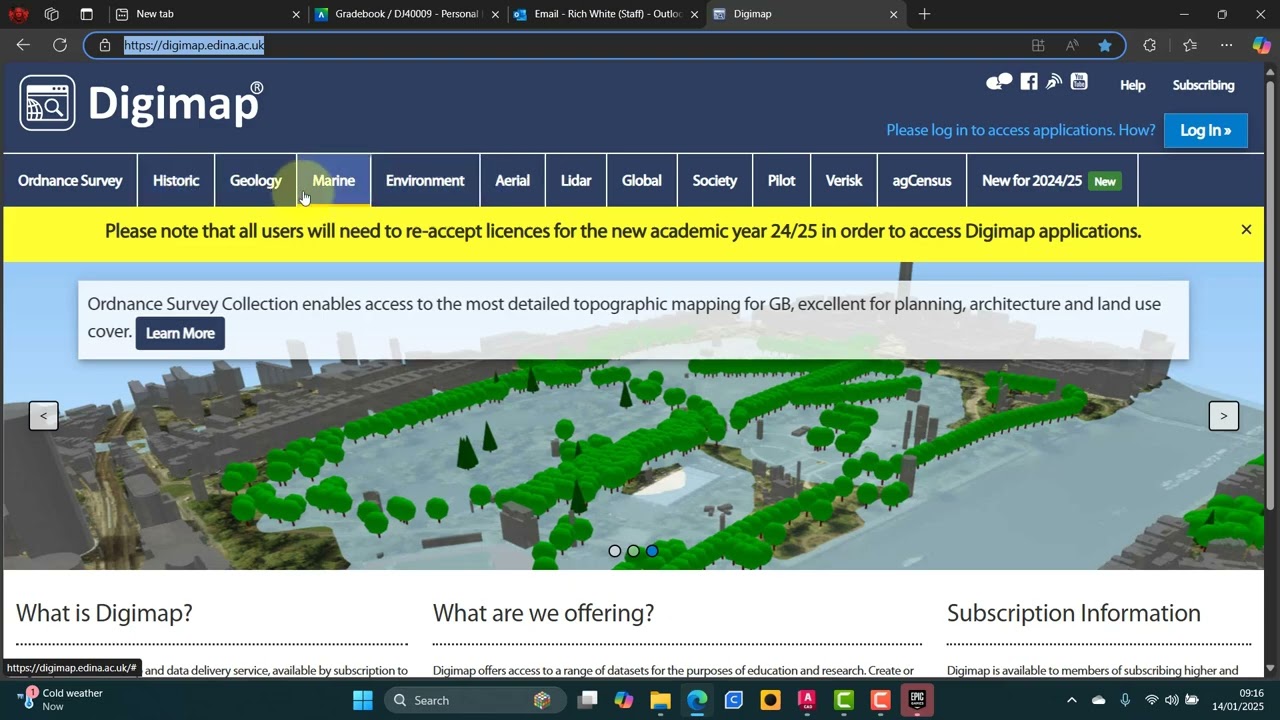1280x720 pixels.
Task: Open the Digimap YouTube channel icon
Action: click(1079, 82)
